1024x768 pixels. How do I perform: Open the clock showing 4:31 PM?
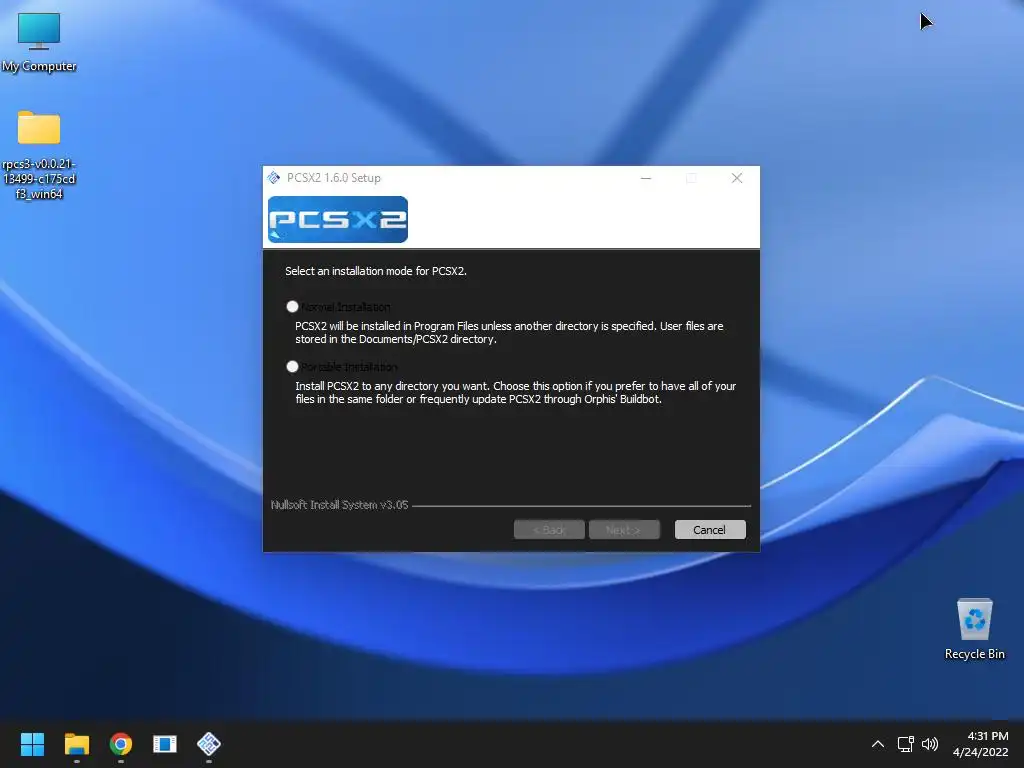tap(980, 744)
